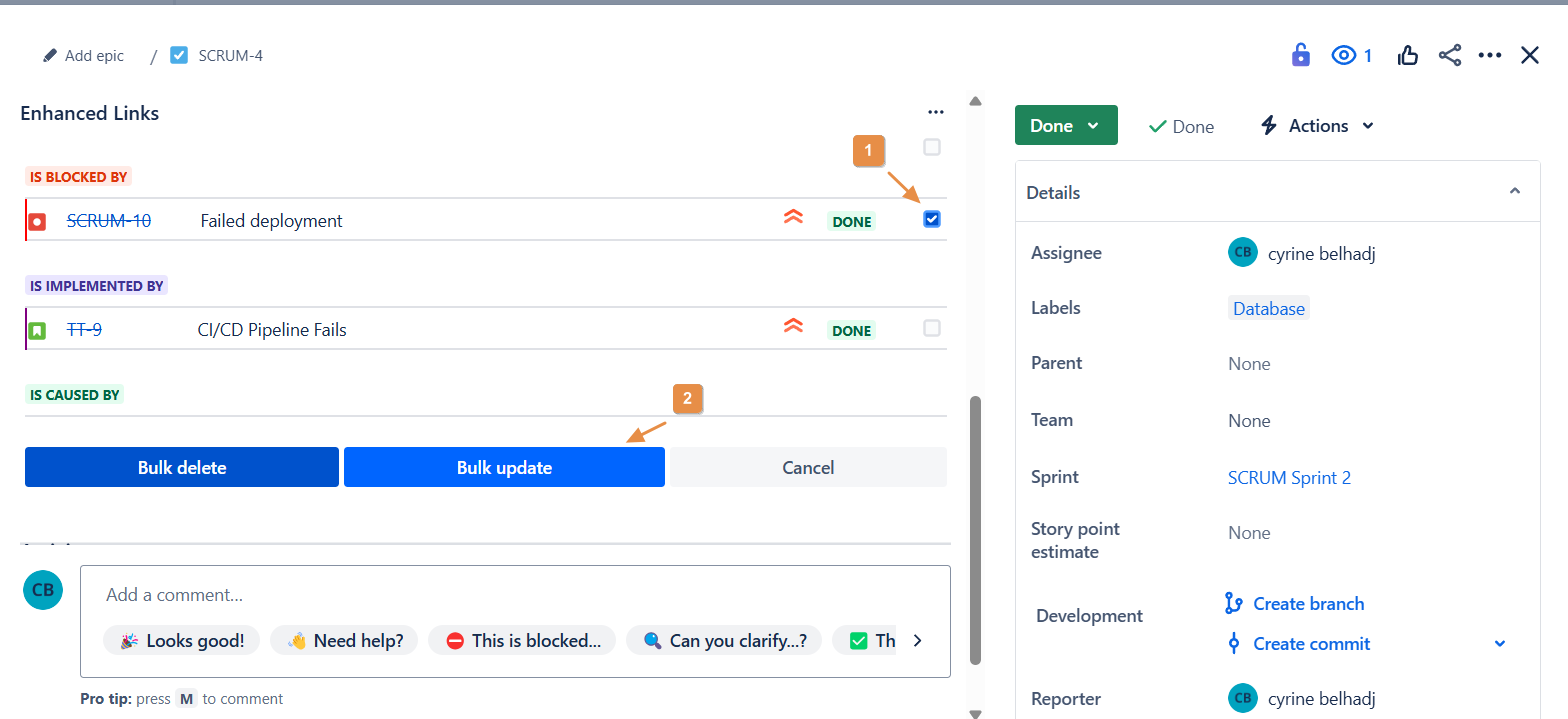Open the Done status dropdown
This screenshot has height=719, width=1568.
(1065, 125)
